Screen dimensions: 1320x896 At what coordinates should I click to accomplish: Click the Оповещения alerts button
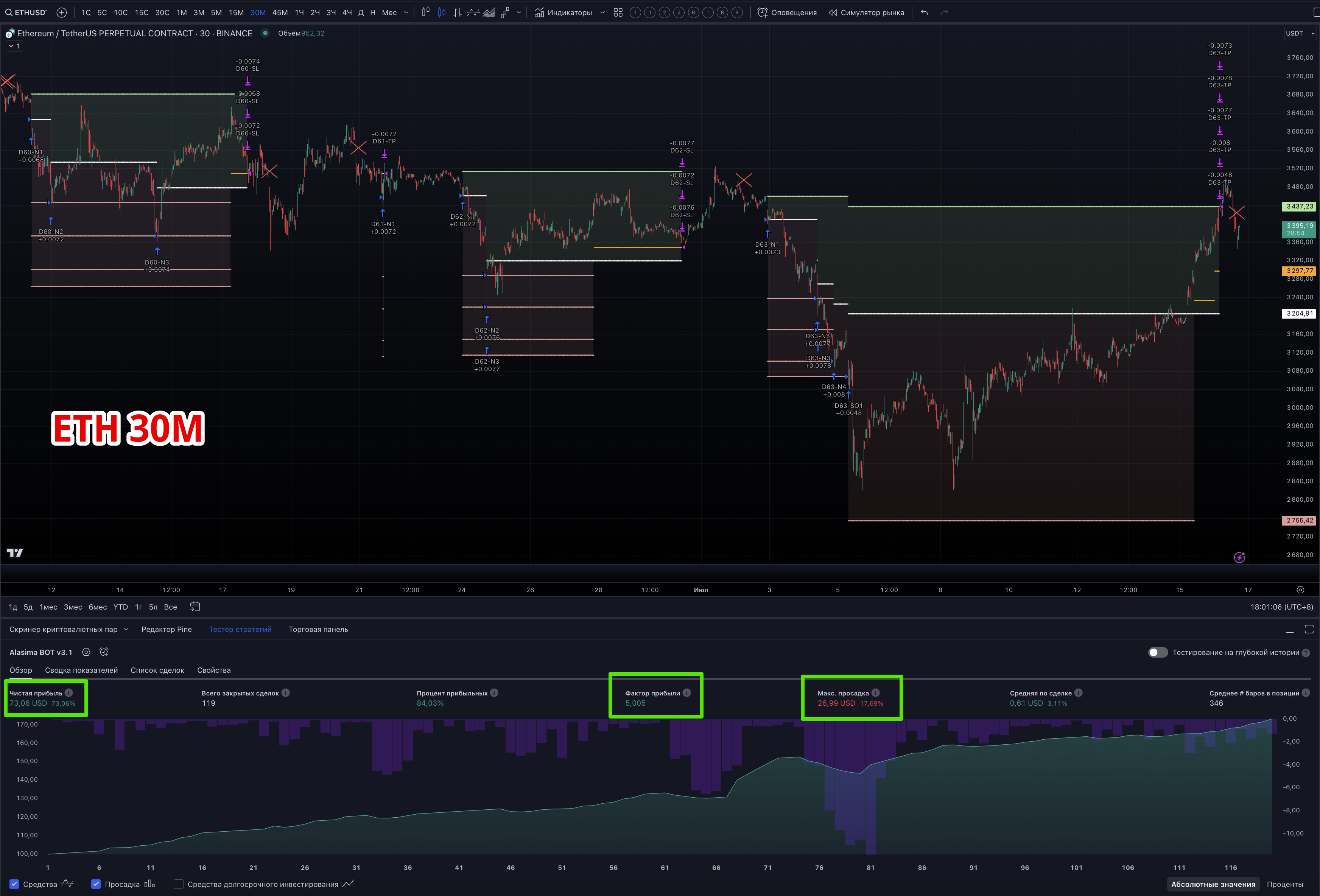click(787, 12)
